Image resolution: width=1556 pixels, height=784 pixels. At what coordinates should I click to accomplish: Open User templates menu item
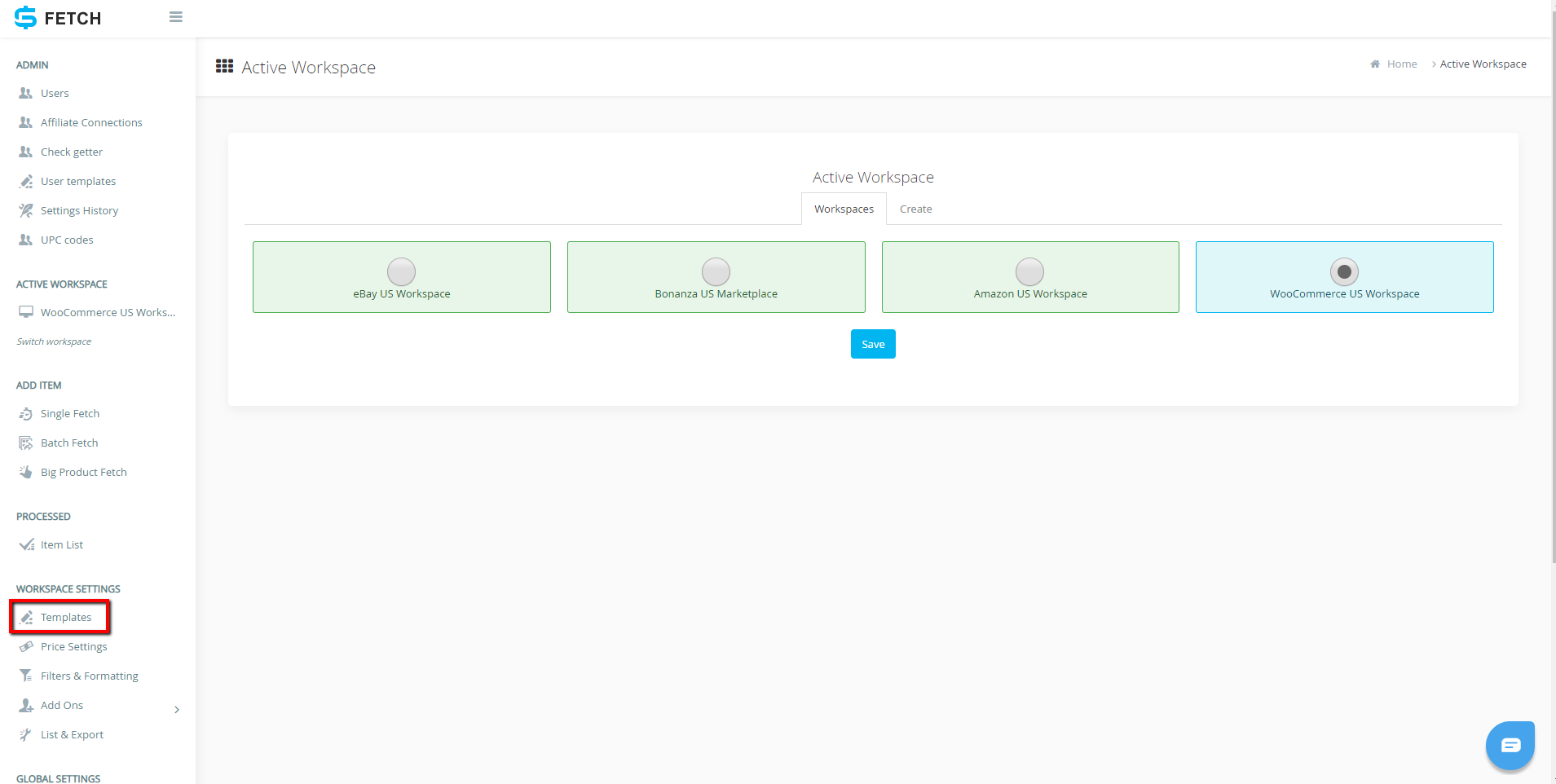pos(78,181)
